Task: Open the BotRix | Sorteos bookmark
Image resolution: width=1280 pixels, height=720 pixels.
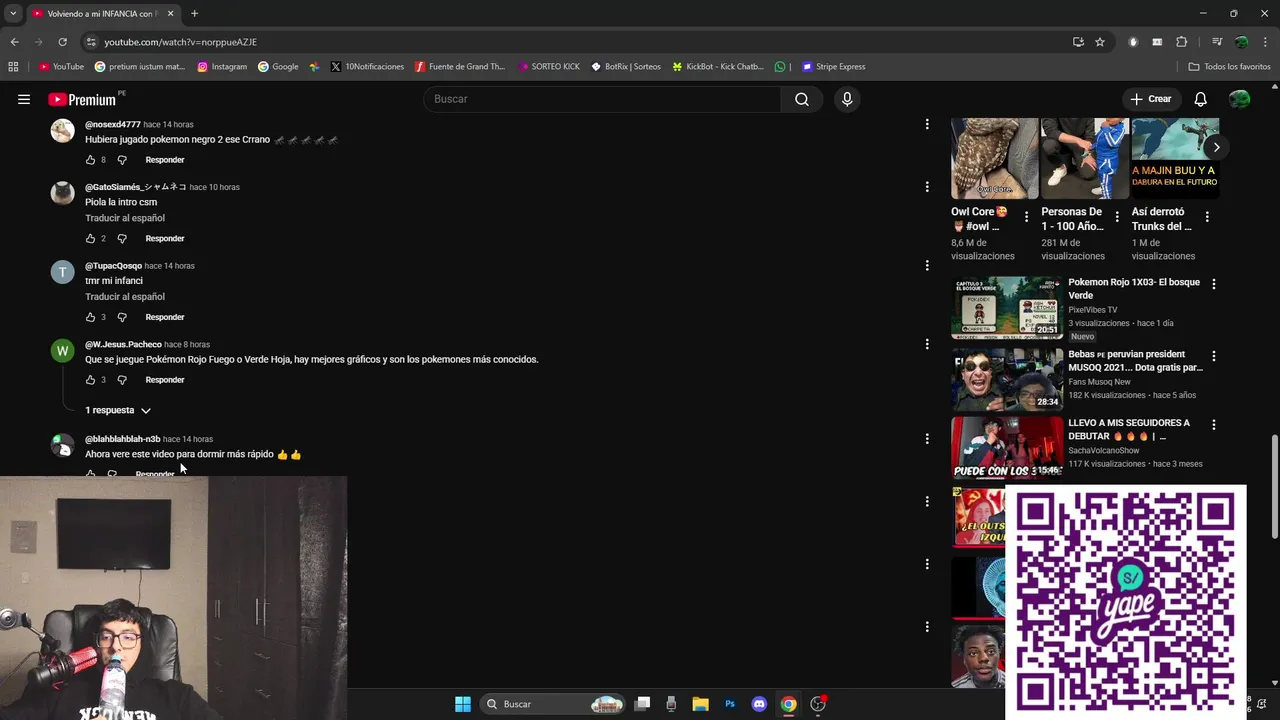Action: (x=626, y=67)
